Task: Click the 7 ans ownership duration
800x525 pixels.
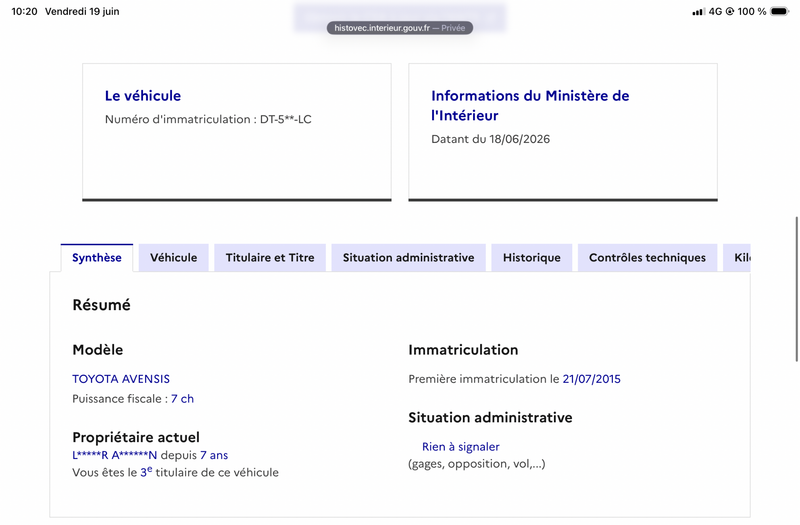Action: 214,455
